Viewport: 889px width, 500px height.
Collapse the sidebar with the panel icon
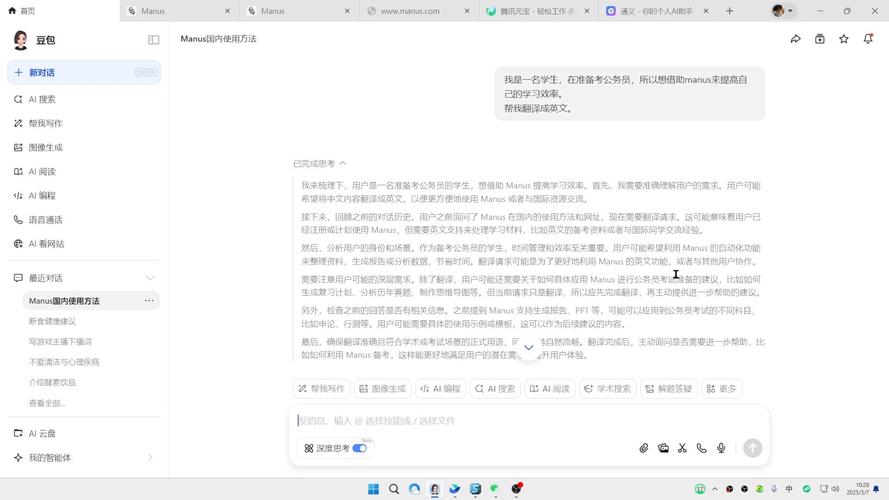point(153,40)
